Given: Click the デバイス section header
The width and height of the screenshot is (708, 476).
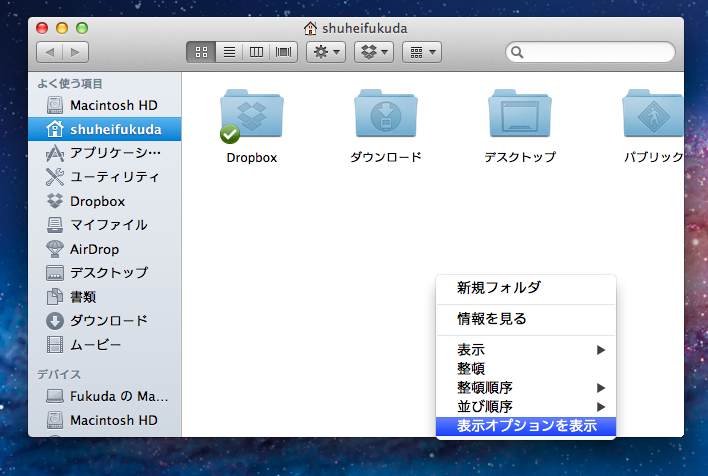Looking at the screenshot, I should (59, 374).
